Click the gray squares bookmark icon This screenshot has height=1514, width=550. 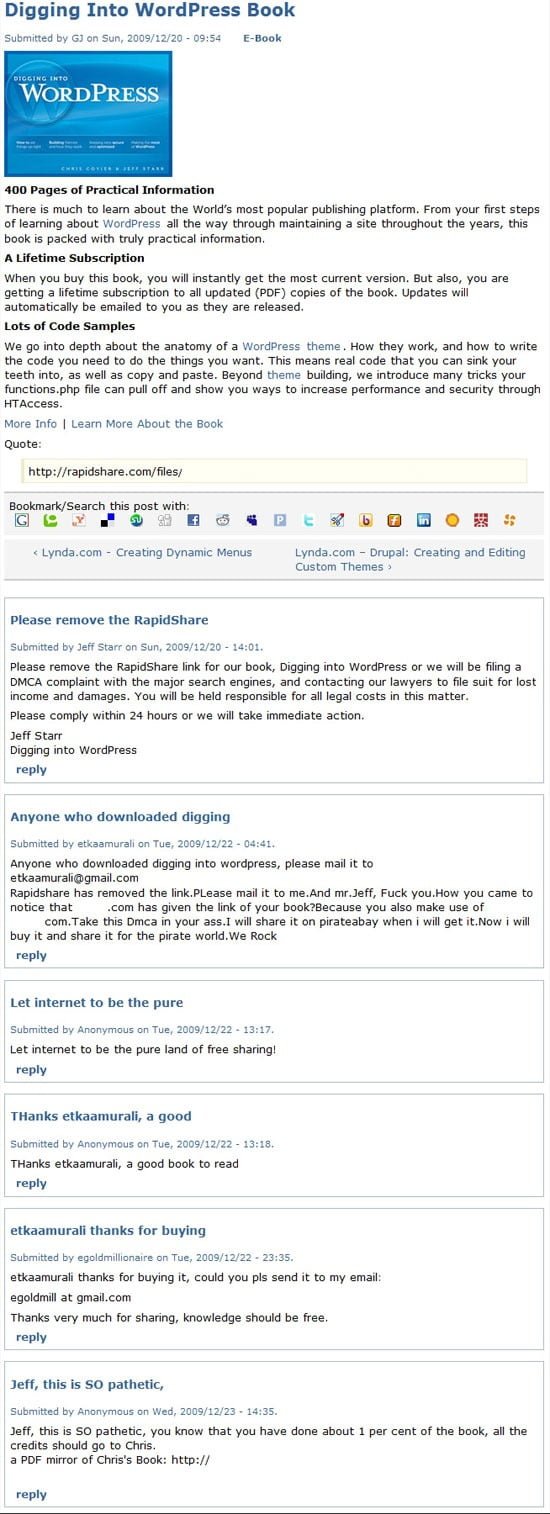tap(165, 520)
